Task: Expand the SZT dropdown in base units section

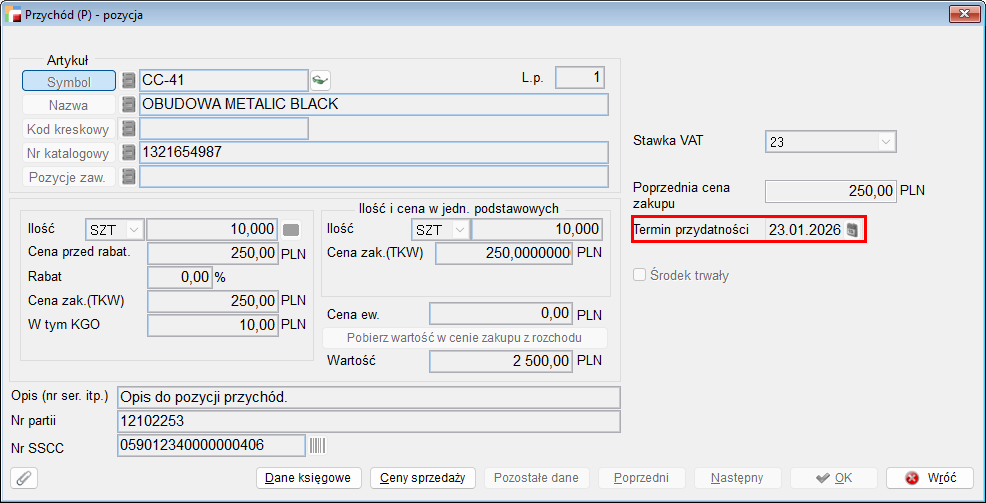Action: click(459, 230)
